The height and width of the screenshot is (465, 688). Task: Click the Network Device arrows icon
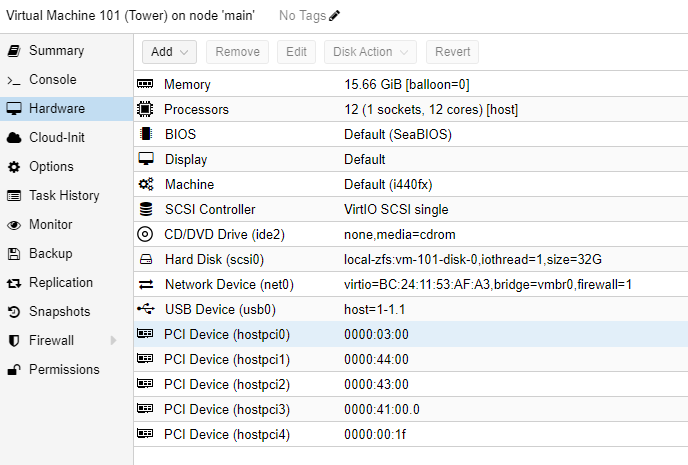pos(146,285)
